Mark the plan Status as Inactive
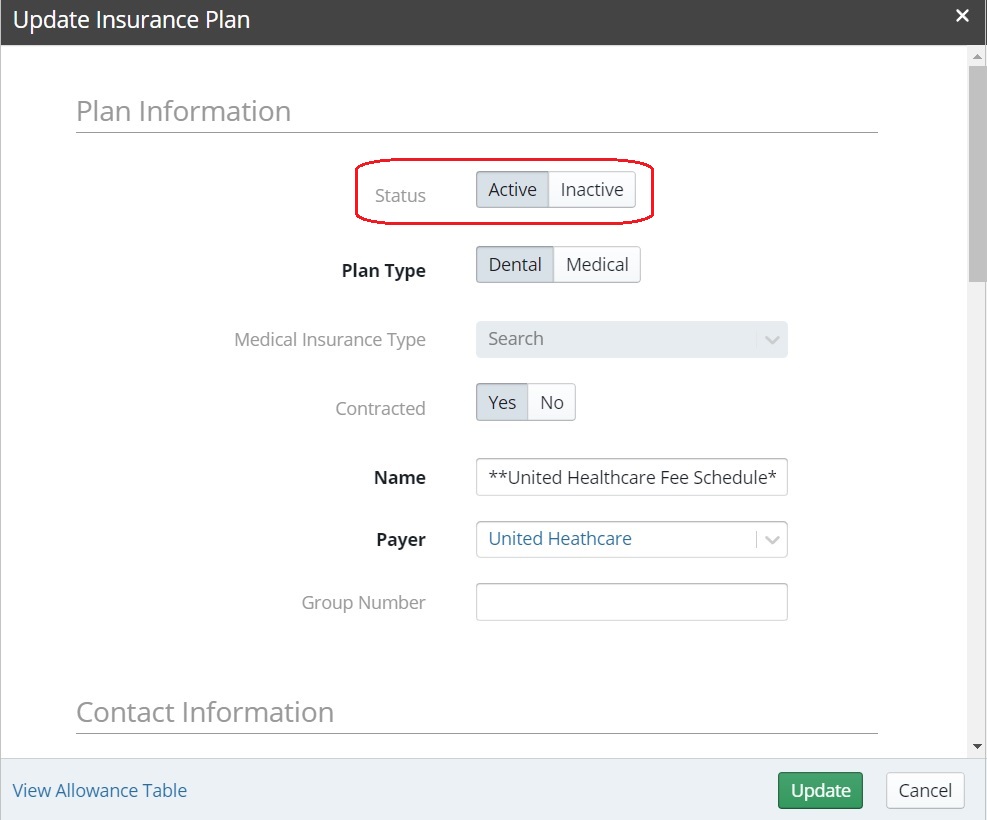 click(x=591, y=189)
